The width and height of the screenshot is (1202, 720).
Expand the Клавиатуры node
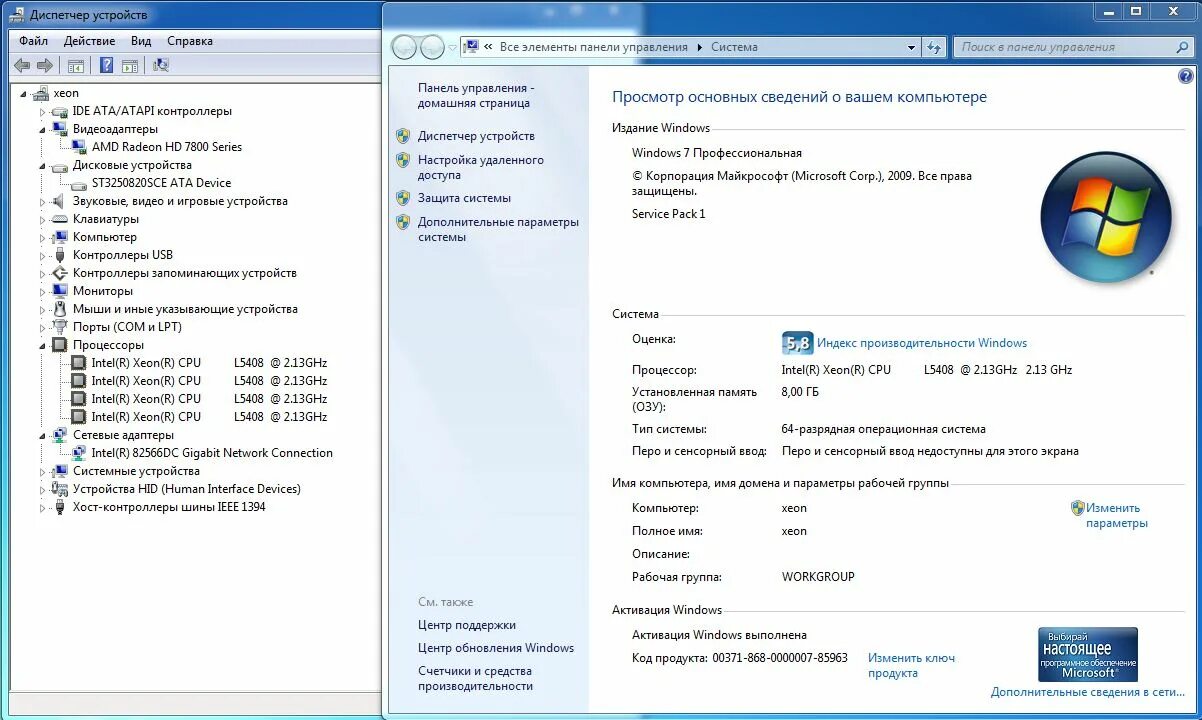(43, 219)
